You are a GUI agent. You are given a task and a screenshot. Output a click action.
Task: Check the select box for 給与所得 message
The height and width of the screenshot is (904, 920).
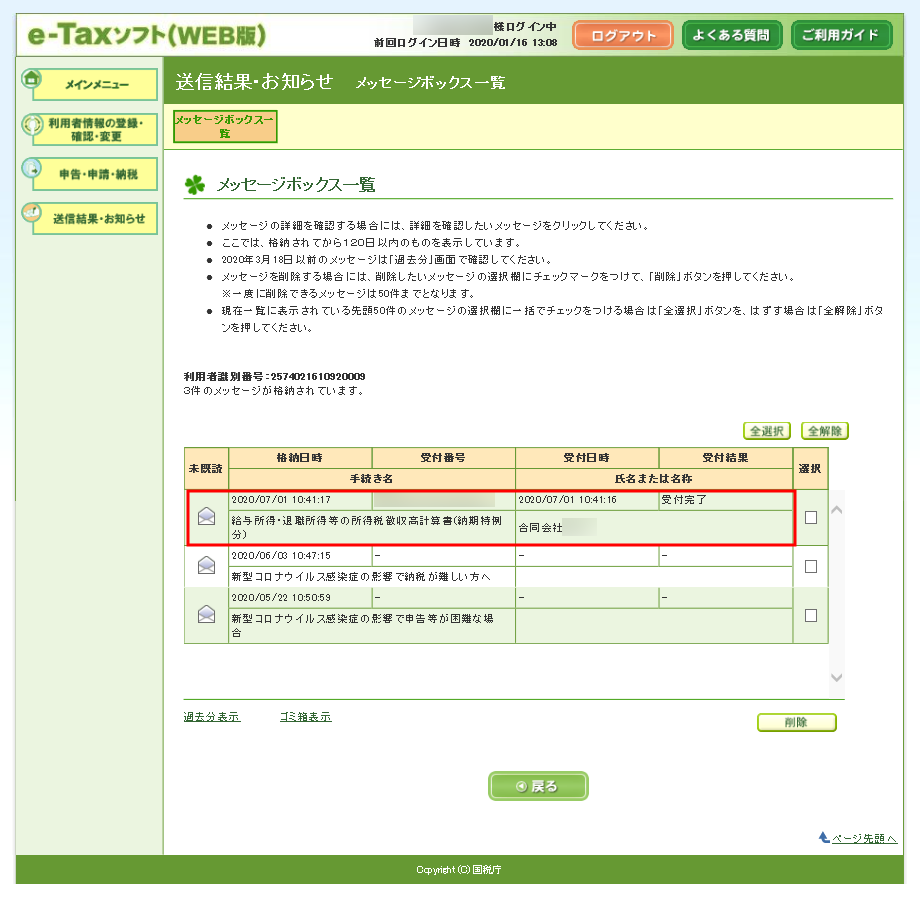coord(810,517)
